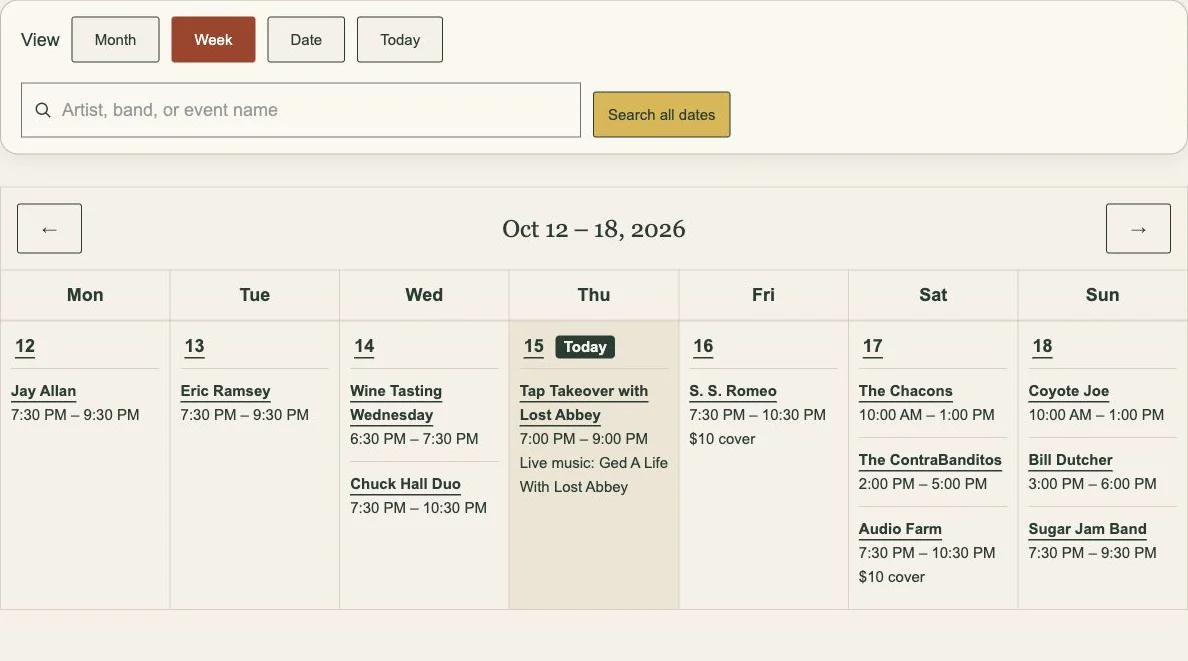Open the S. S. Romeo event

733,391
